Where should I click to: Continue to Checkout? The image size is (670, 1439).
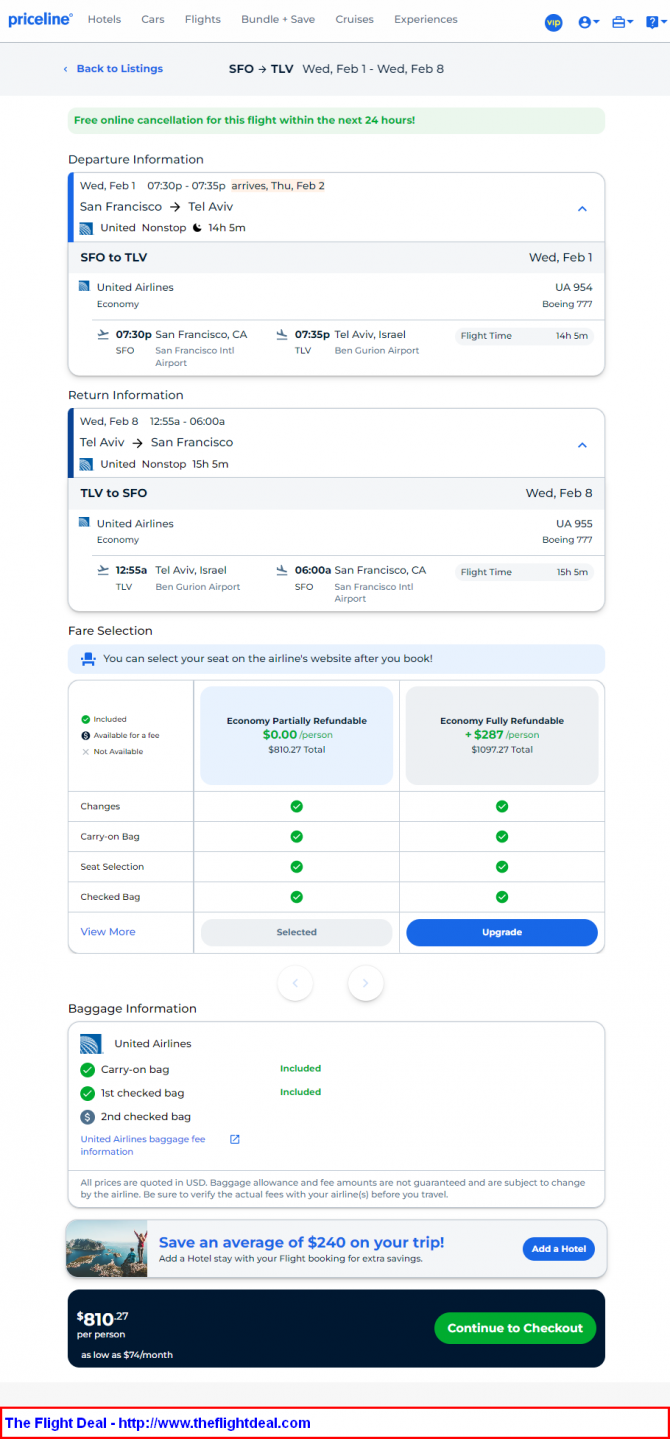tap(515, 1328)
